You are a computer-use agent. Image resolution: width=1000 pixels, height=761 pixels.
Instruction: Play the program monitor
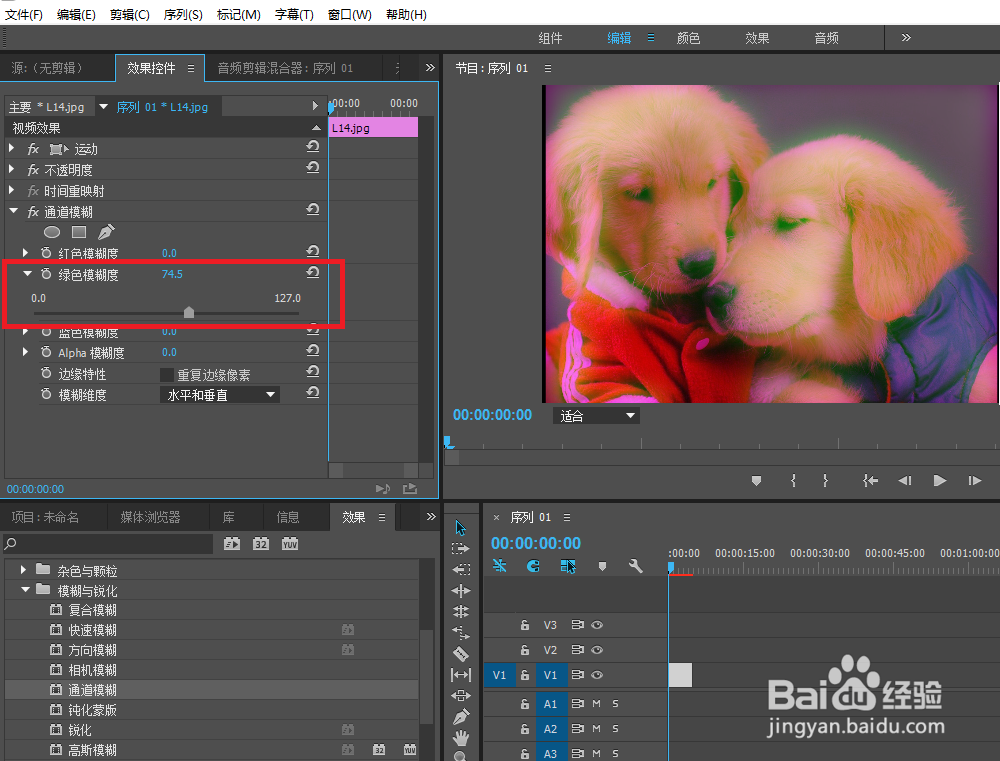pos(939,480)
